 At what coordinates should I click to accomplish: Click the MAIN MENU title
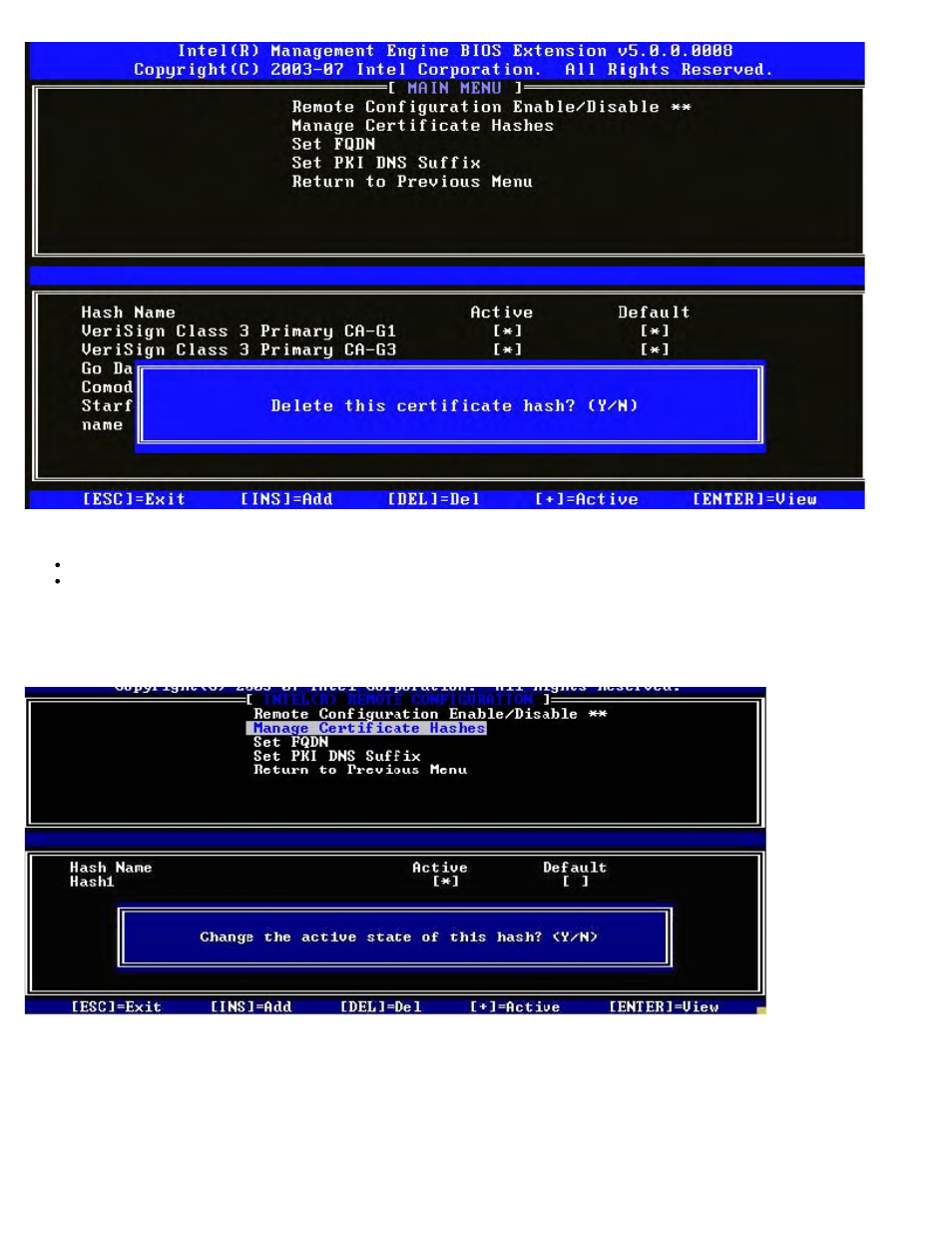[x=454, y=89]
